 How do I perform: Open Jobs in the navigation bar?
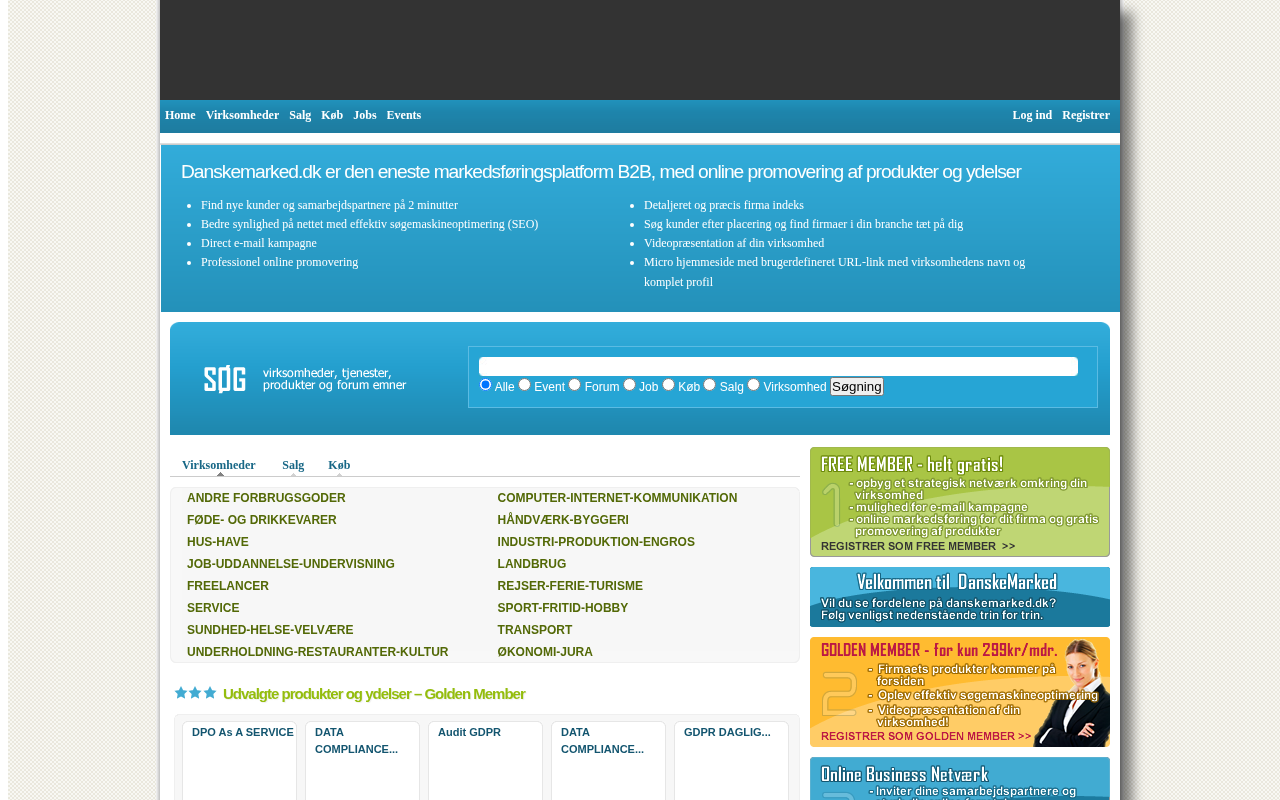tap(365, 115)
